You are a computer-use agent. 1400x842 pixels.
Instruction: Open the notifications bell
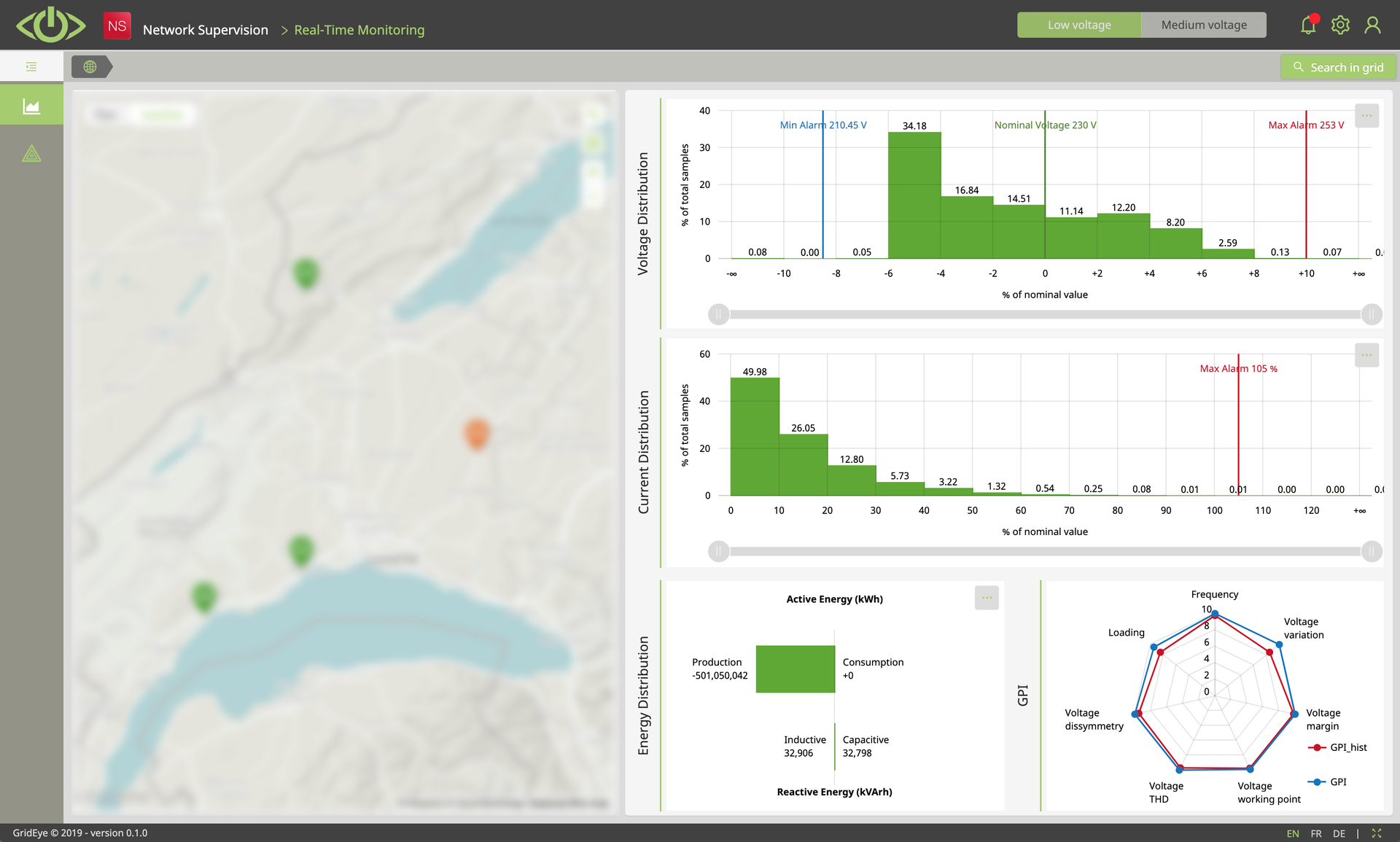pos(1307,25)
